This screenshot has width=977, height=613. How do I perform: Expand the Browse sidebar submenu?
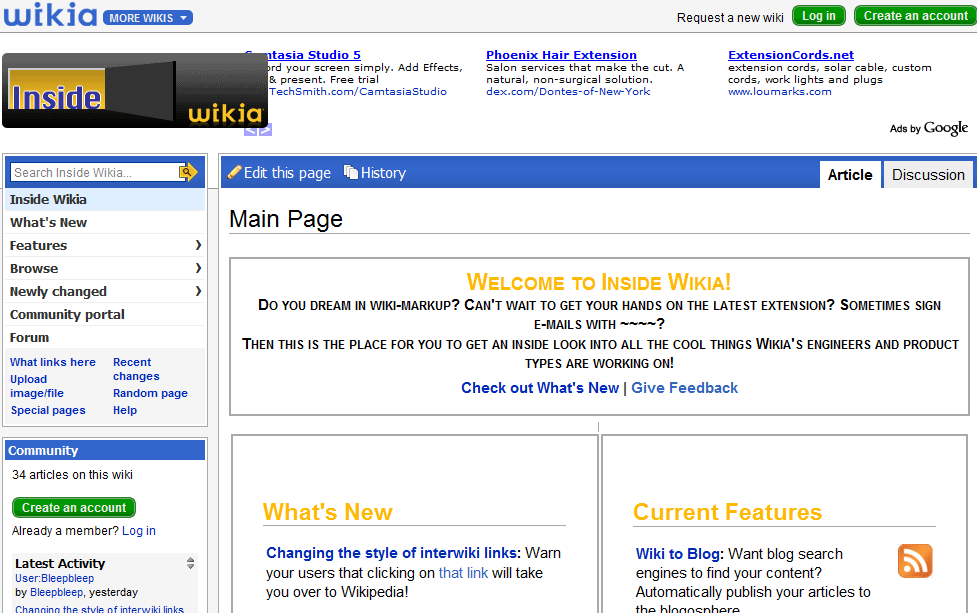point(198,268)
